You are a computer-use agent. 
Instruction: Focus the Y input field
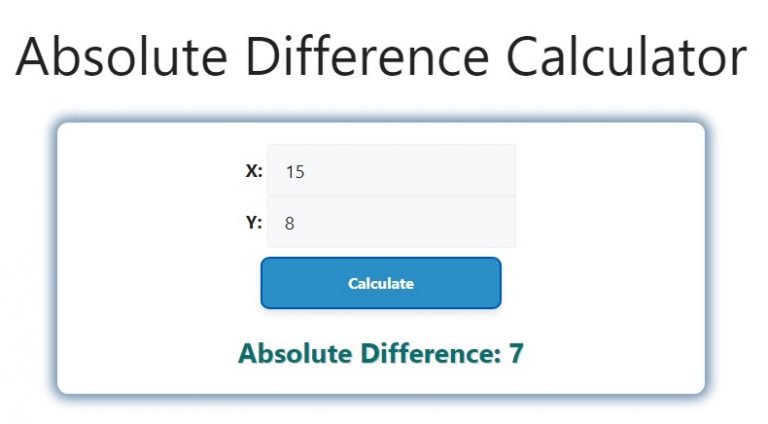tap(391, 223)
